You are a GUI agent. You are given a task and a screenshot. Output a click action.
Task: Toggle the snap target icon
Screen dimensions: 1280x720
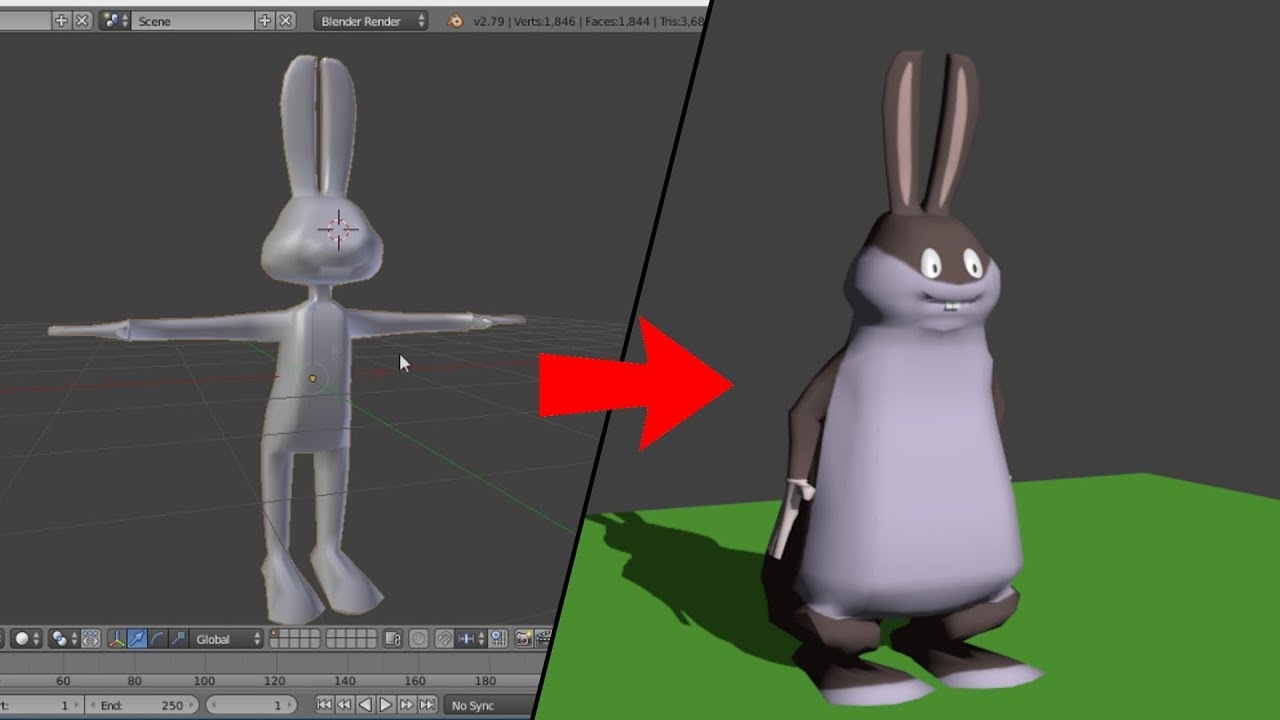pyautogui.click(x=498, y=638)
